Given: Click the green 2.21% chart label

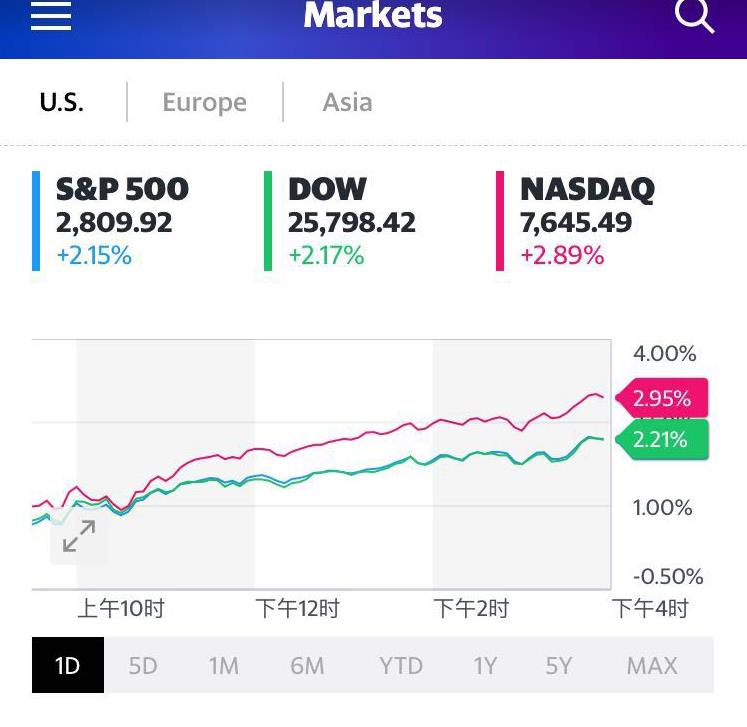Looking at the screenshot, I should tap(661, 439).
